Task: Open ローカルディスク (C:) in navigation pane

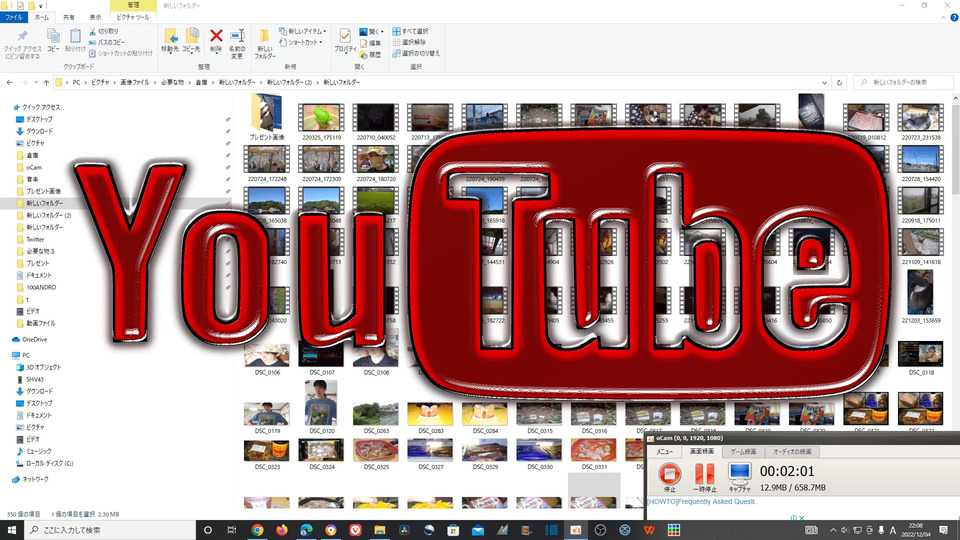Action: point(49,463)
